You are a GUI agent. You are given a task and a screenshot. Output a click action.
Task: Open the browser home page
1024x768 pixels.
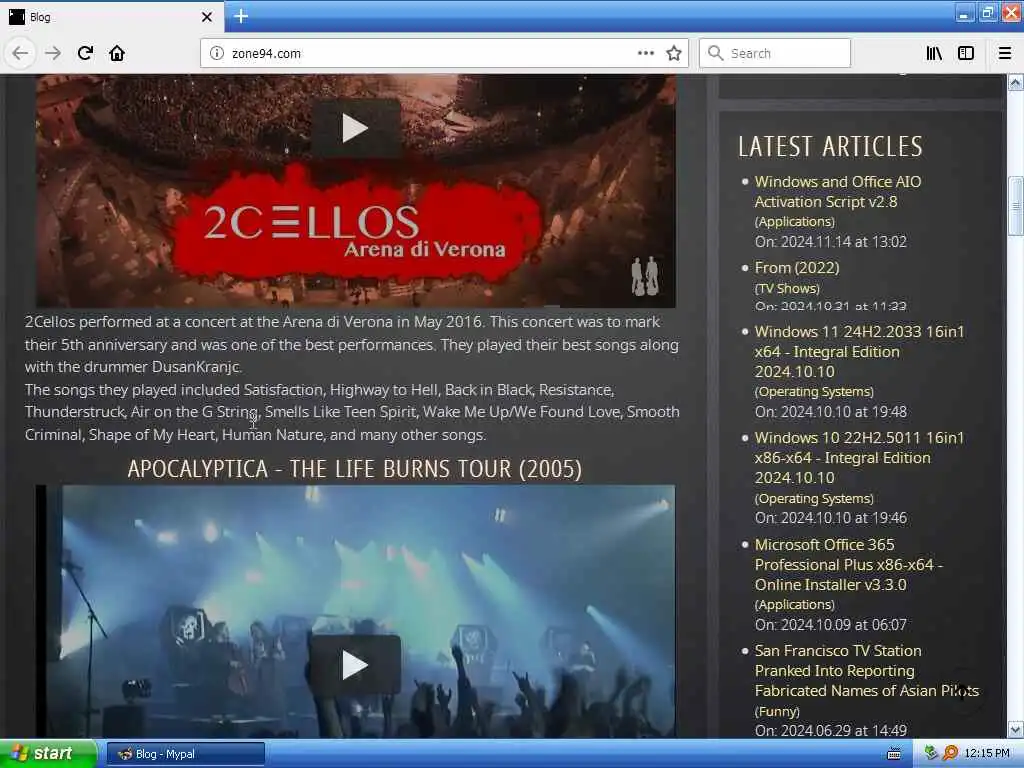click(117, 53)
